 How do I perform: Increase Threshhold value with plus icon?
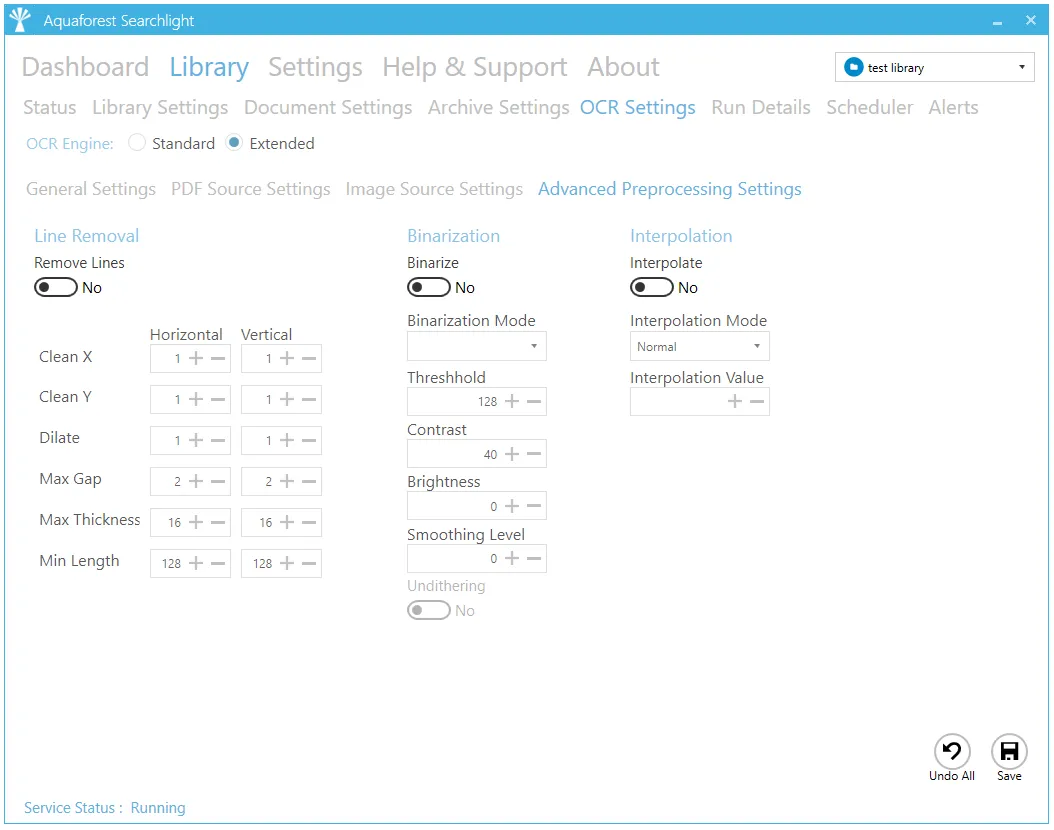coord(512,402)
